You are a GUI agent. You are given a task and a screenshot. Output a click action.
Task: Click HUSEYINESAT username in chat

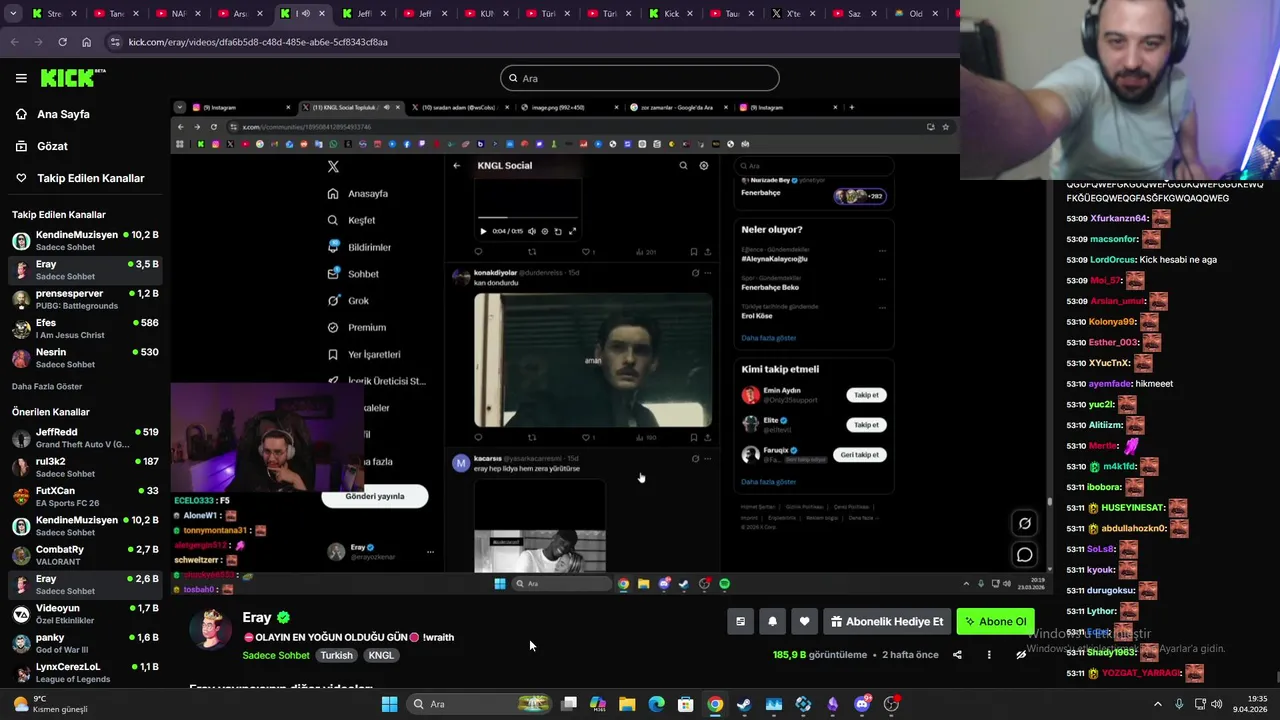click(x=1132, y=508)
